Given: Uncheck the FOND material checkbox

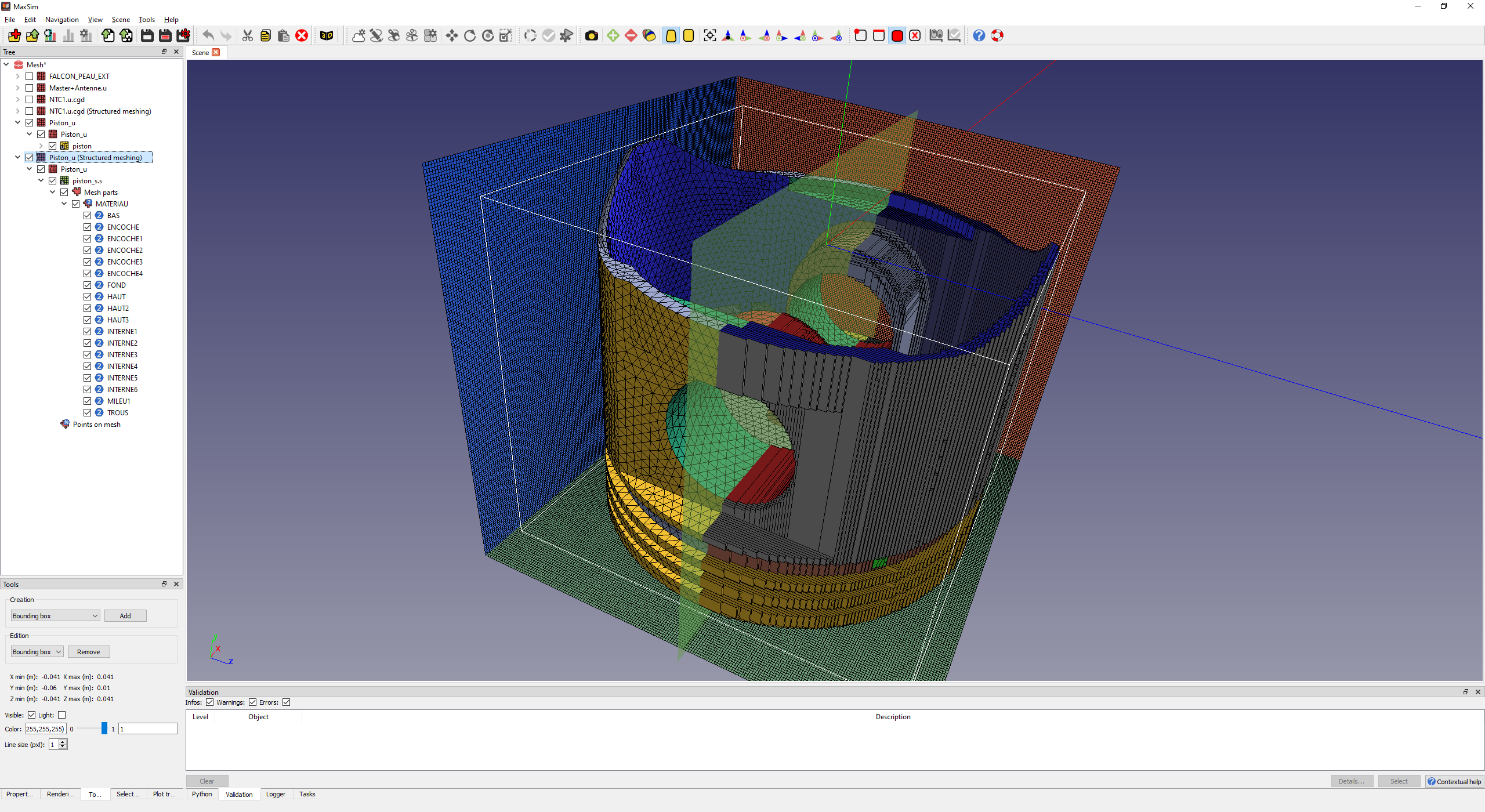Looking at the screenshot, I should [88, 285].
